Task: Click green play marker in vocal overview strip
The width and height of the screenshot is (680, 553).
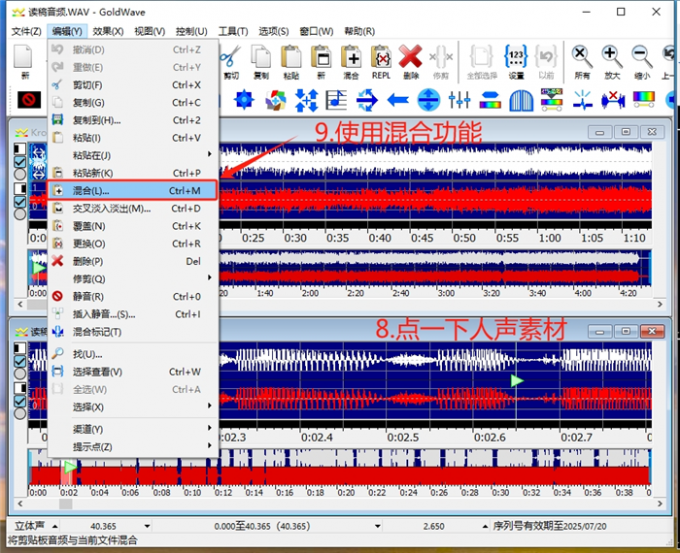Action: pos(69,467)
